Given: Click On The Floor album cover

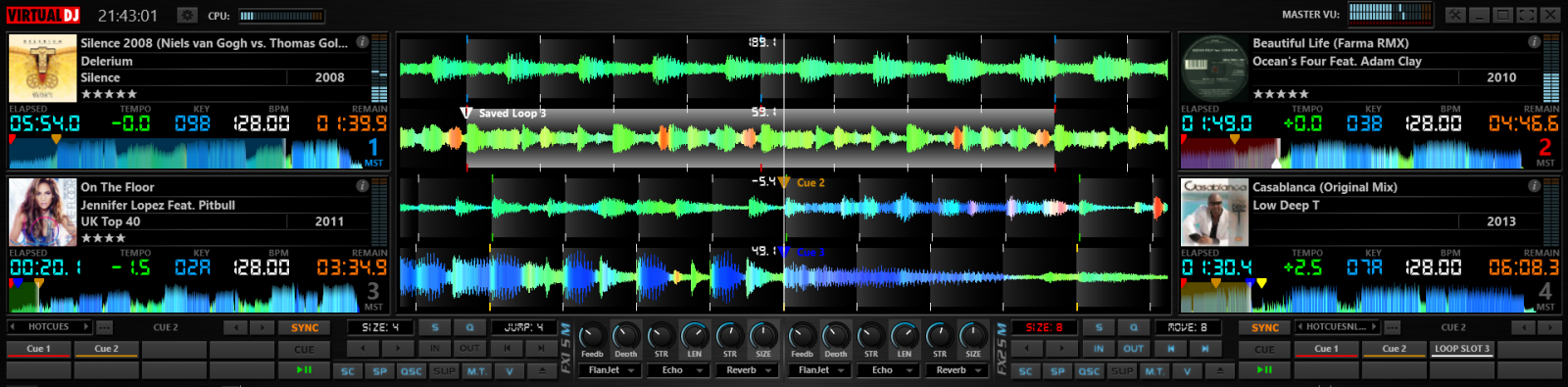Looking at the screenshot, I should 42,212.
